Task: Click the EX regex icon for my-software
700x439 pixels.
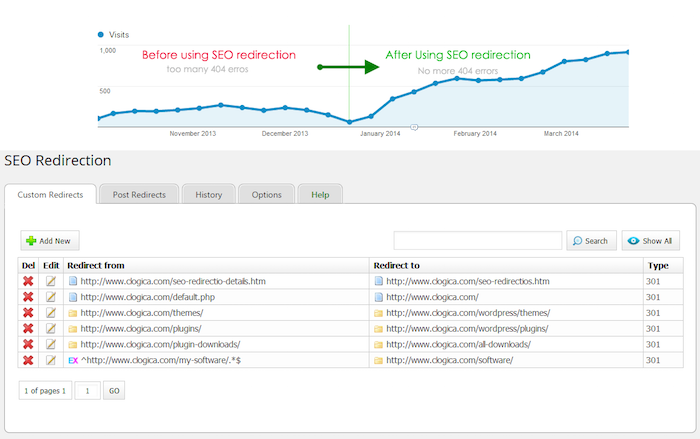Action: point(73,360)
